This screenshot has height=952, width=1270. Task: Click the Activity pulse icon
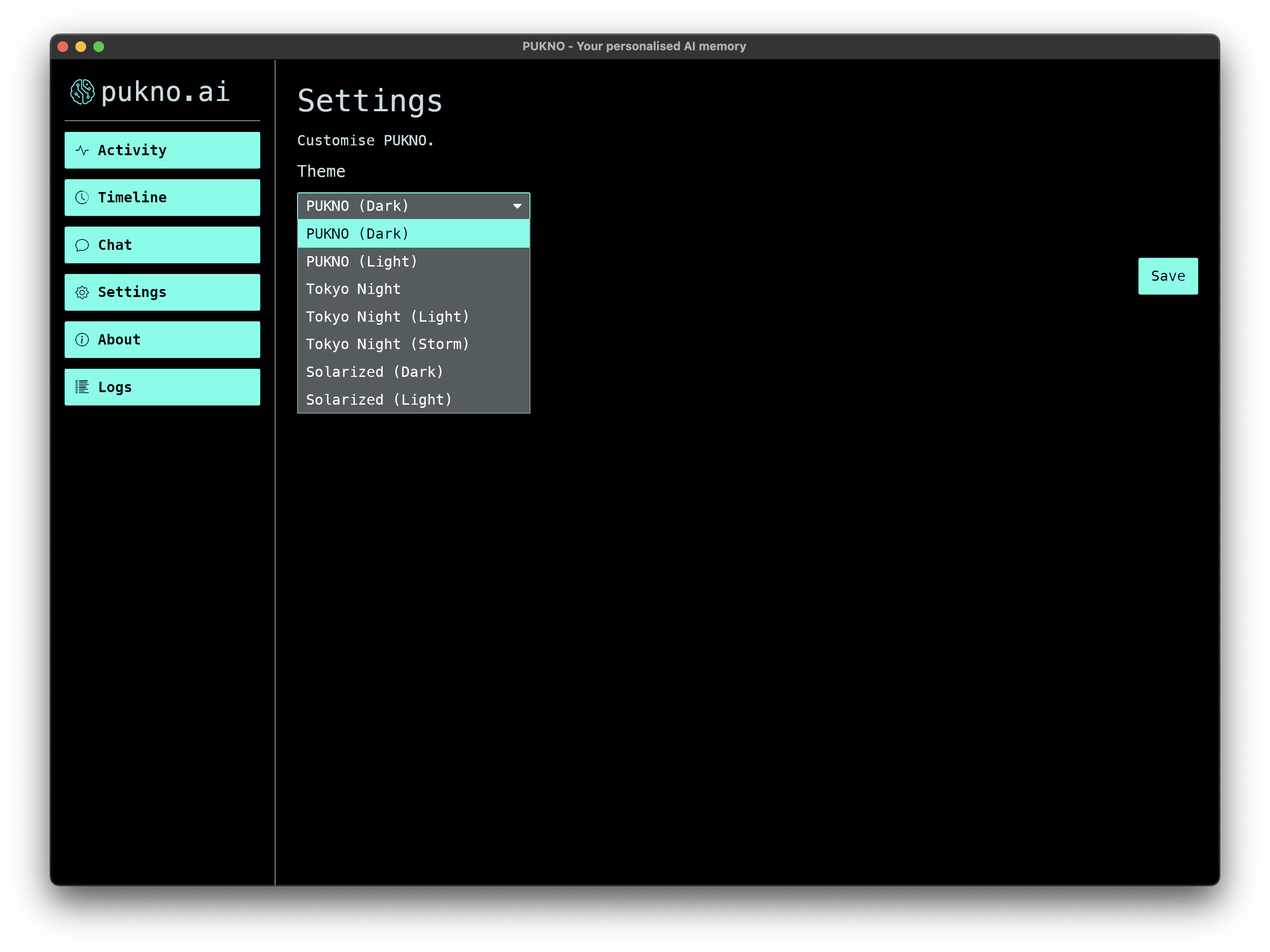[82, 150]
